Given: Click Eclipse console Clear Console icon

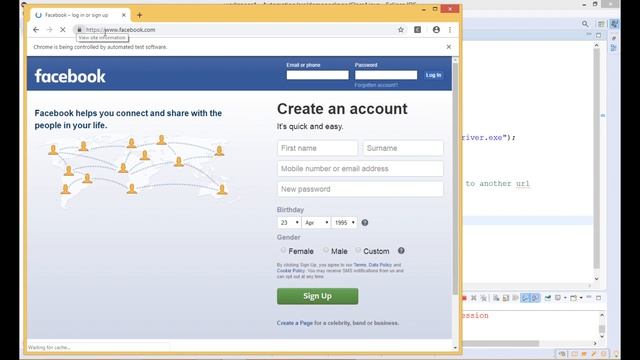Looking at the screenshot, I should tap(496, 298).
